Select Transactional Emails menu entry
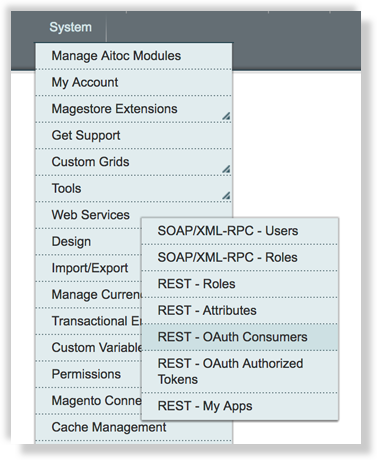The width and height of the screenshot is (377, 460). [x=88, y=321]
